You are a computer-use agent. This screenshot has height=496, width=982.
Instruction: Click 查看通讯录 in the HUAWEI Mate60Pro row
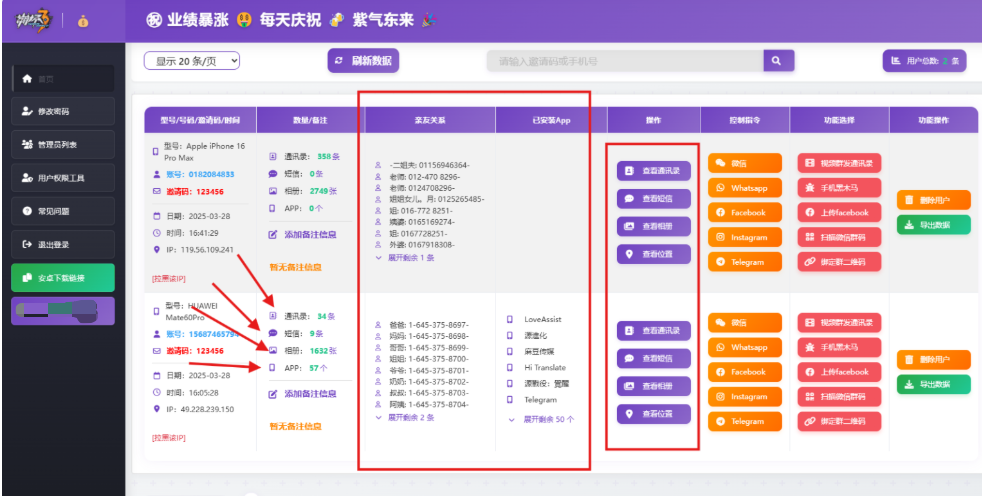(x=654, y=330)
